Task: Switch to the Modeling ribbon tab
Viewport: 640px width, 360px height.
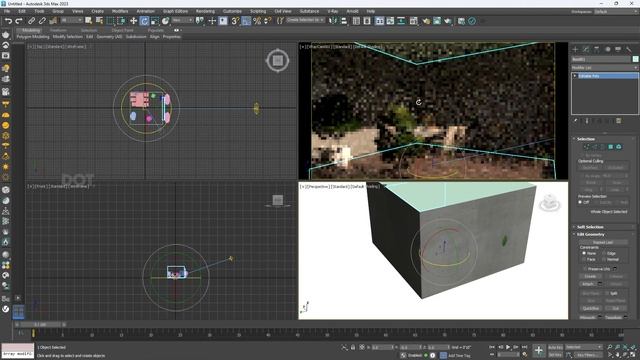Action: [x=31, y=30]
